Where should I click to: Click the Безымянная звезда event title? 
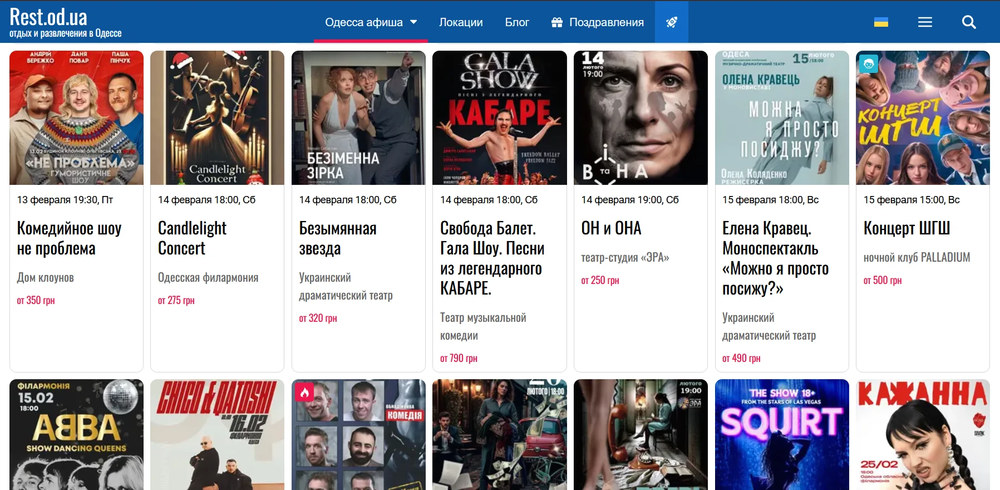338,228
